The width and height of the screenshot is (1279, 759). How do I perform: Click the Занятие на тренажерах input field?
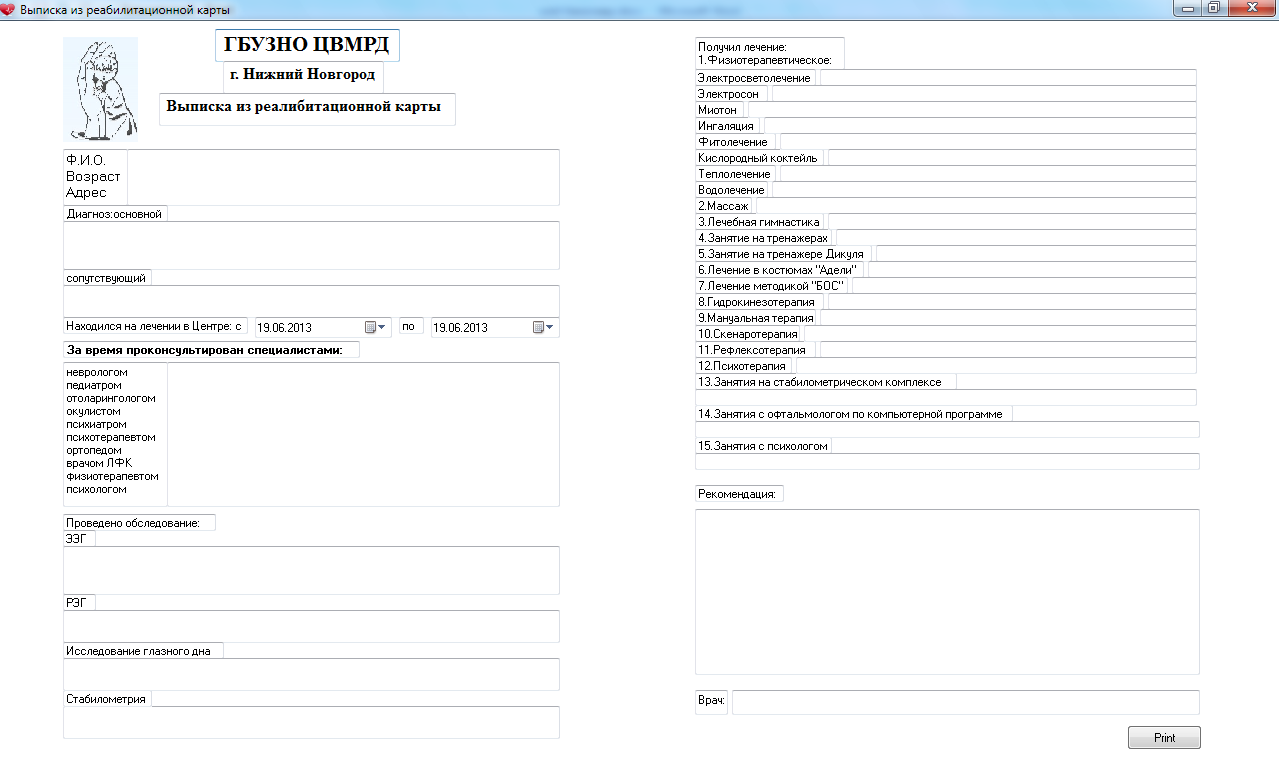1016,237
